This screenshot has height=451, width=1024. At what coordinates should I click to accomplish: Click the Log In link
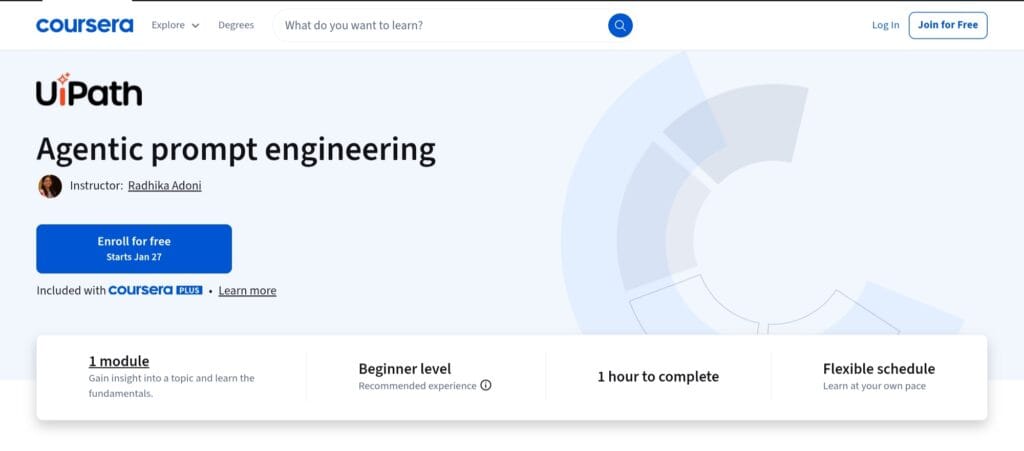[x=885, y=25]
